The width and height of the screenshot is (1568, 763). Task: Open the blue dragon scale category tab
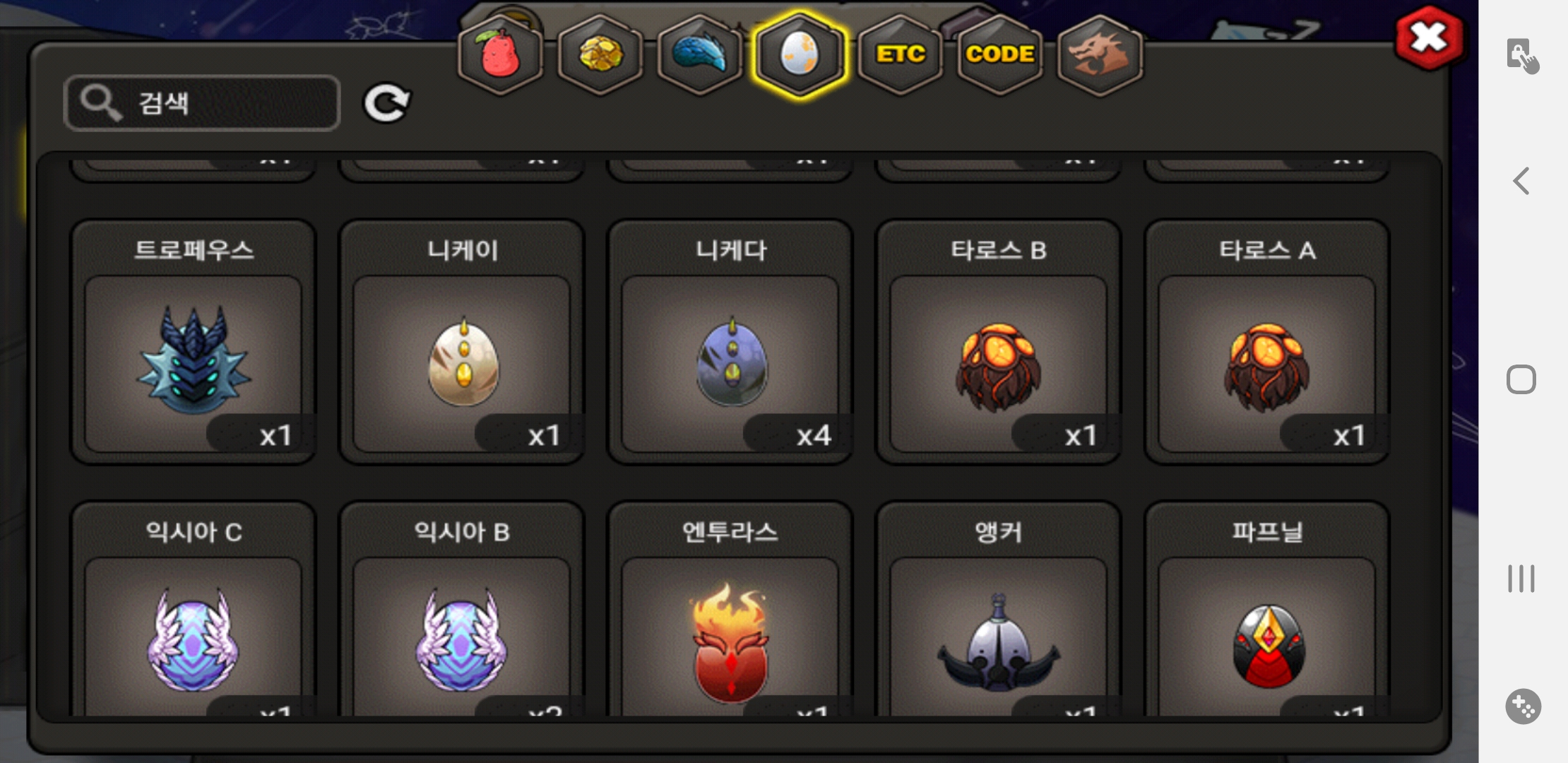click(x=699, y=54)
